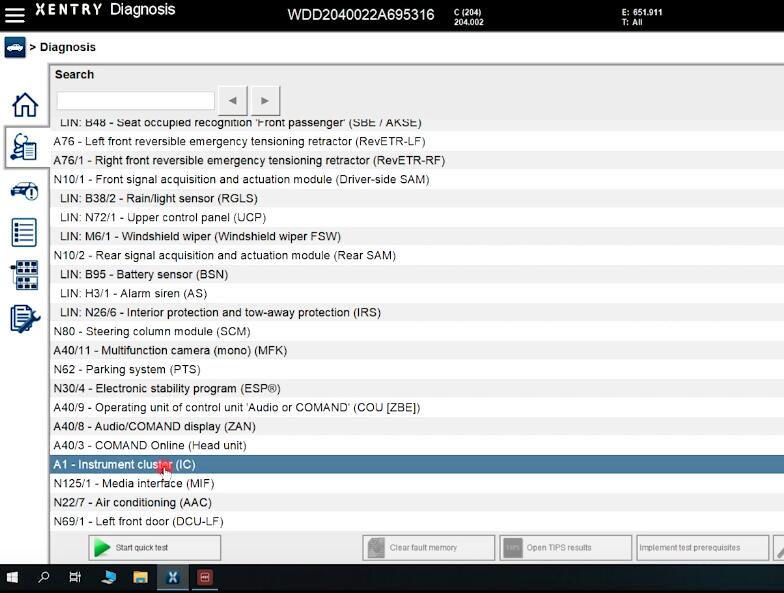784x593 pixels.
Task: Select LIN: B95 Battery sensor (BSN)
Action: tap(417, 274)
